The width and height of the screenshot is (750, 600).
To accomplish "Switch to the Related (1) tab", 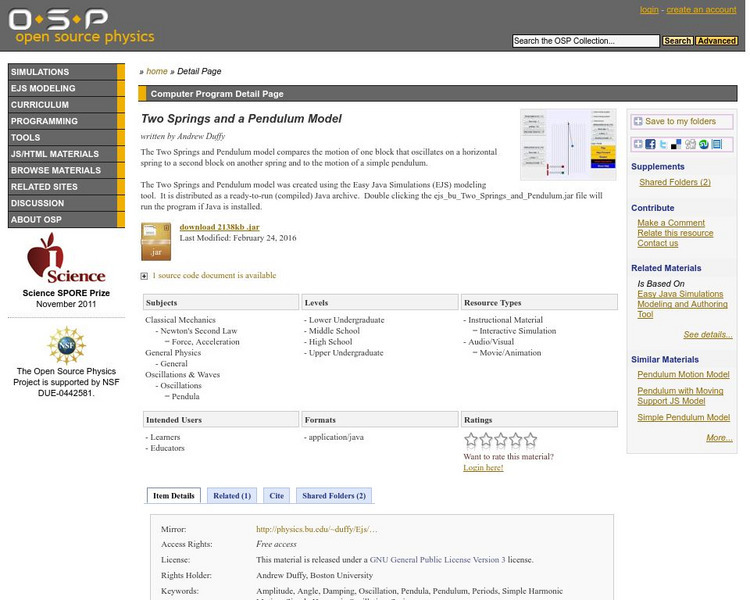I will point(232,496).
